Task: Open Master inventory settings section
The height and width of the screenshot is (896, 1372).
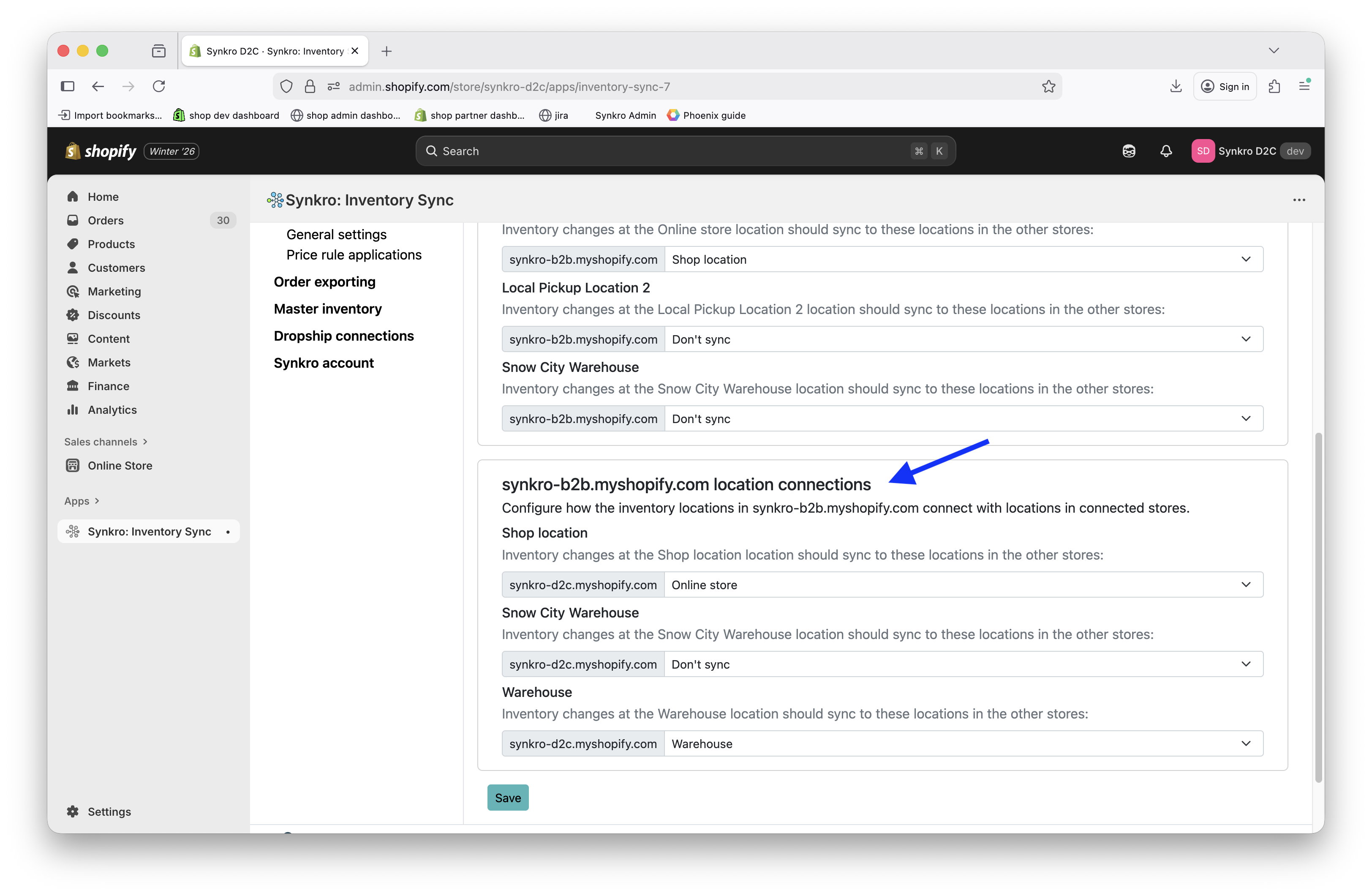Action: point(327,309)
